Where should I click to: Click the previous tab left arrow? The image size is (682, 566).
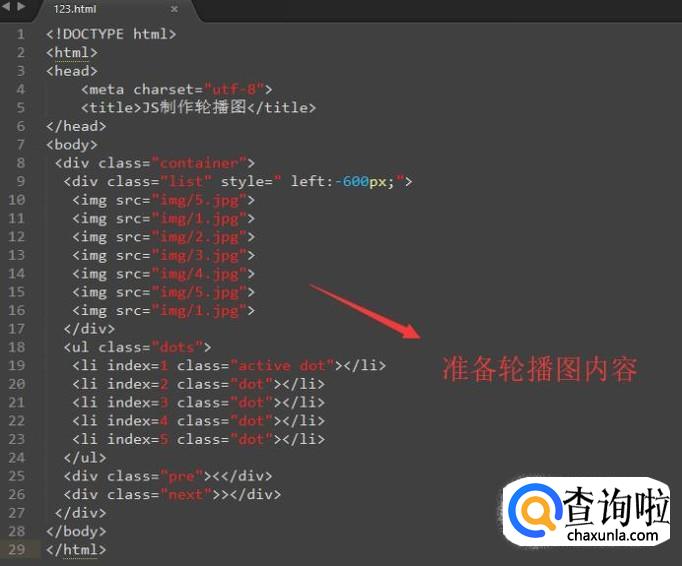click(6, 7)
